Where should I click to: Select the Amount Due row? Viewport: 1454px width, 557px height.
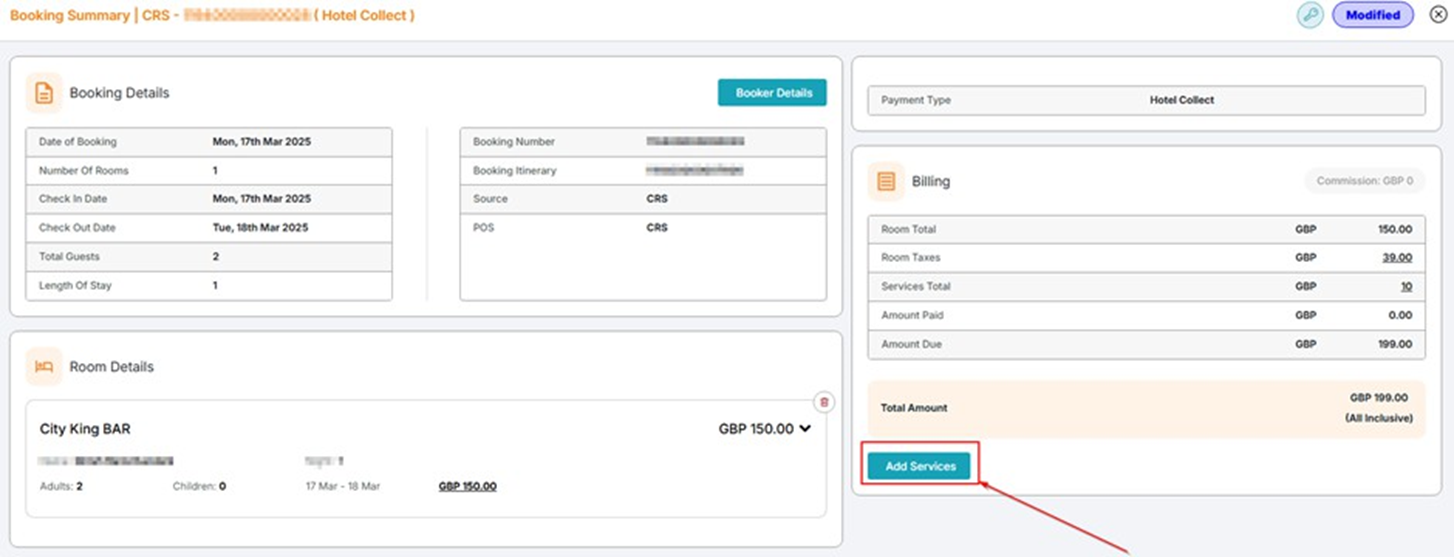point(1146,344)
